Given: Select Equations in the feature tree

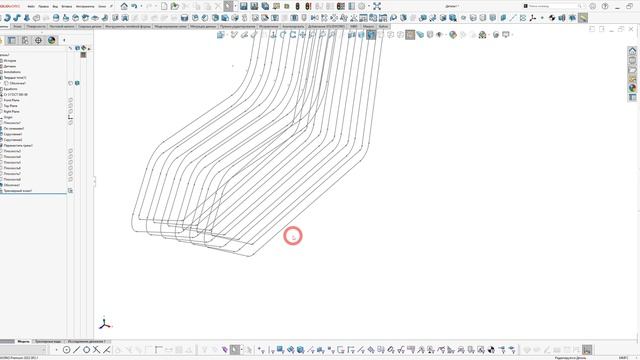Looking at the screenshot, I should 11,89.
